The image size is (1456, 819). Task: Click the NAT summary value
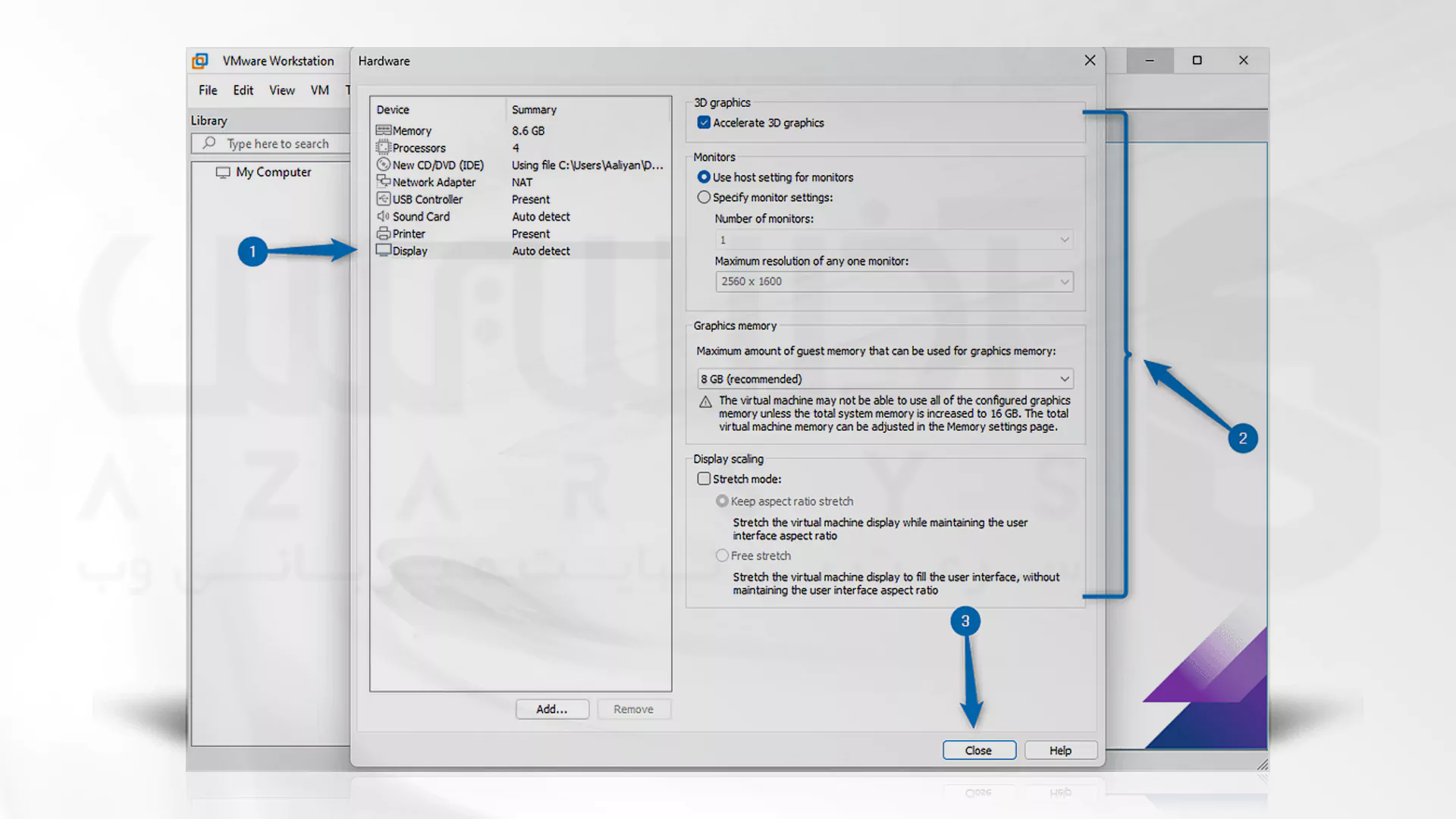pyautogui.click(x=522, y=182)
